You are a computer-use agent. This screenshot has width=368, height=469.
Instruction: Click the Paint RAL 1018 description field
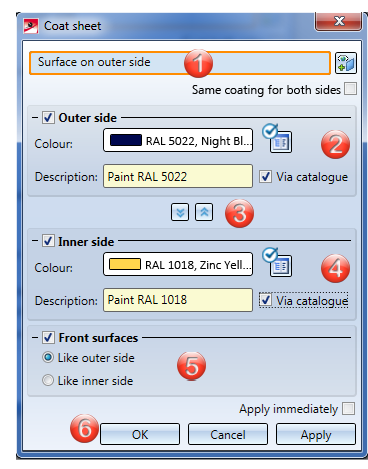pyautogui.click(x=178, y=300)
